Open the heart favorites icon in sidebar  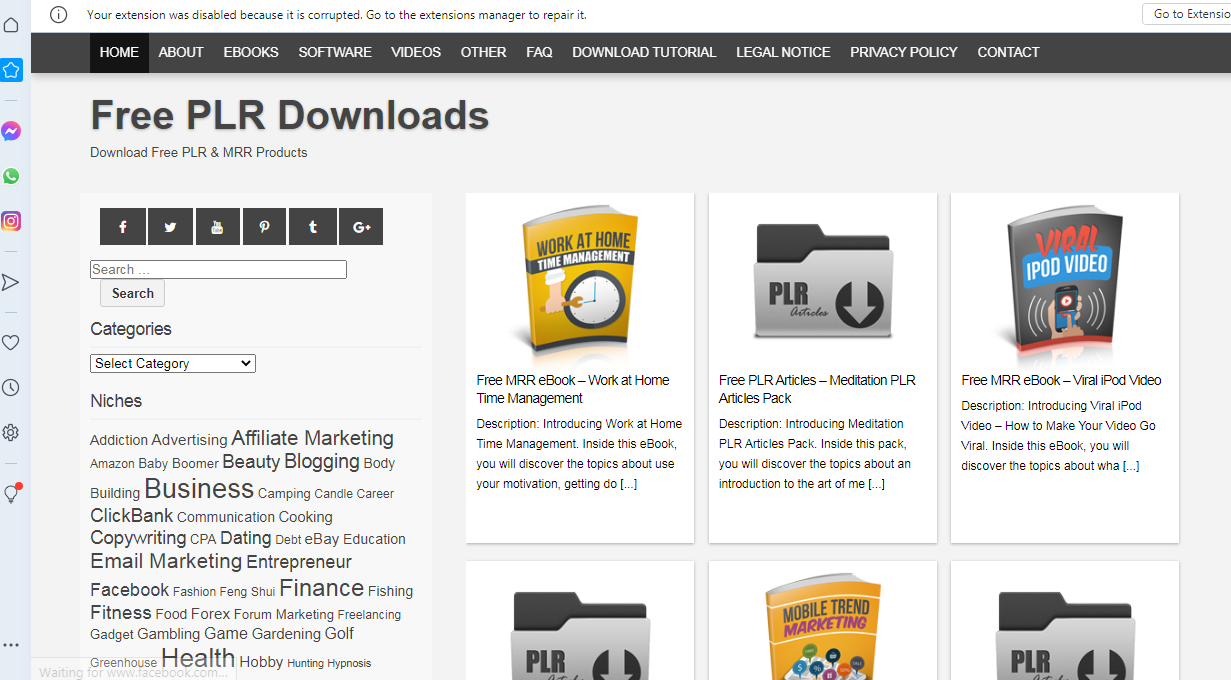click(11, 342)
